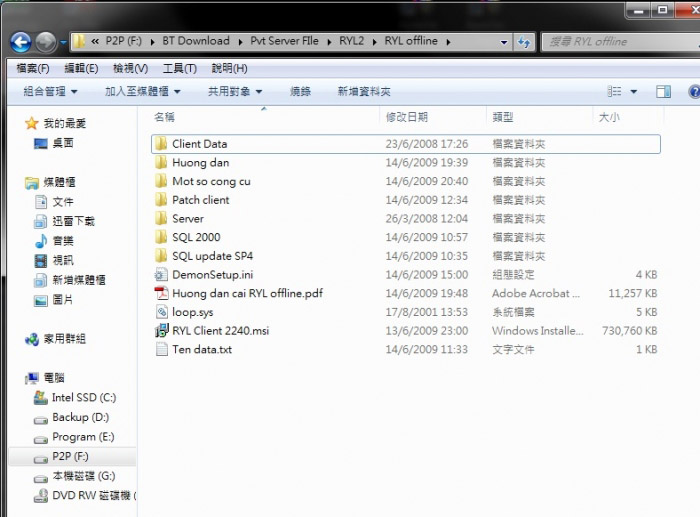Select the DemonSetup.ini file

coord(212,275)
